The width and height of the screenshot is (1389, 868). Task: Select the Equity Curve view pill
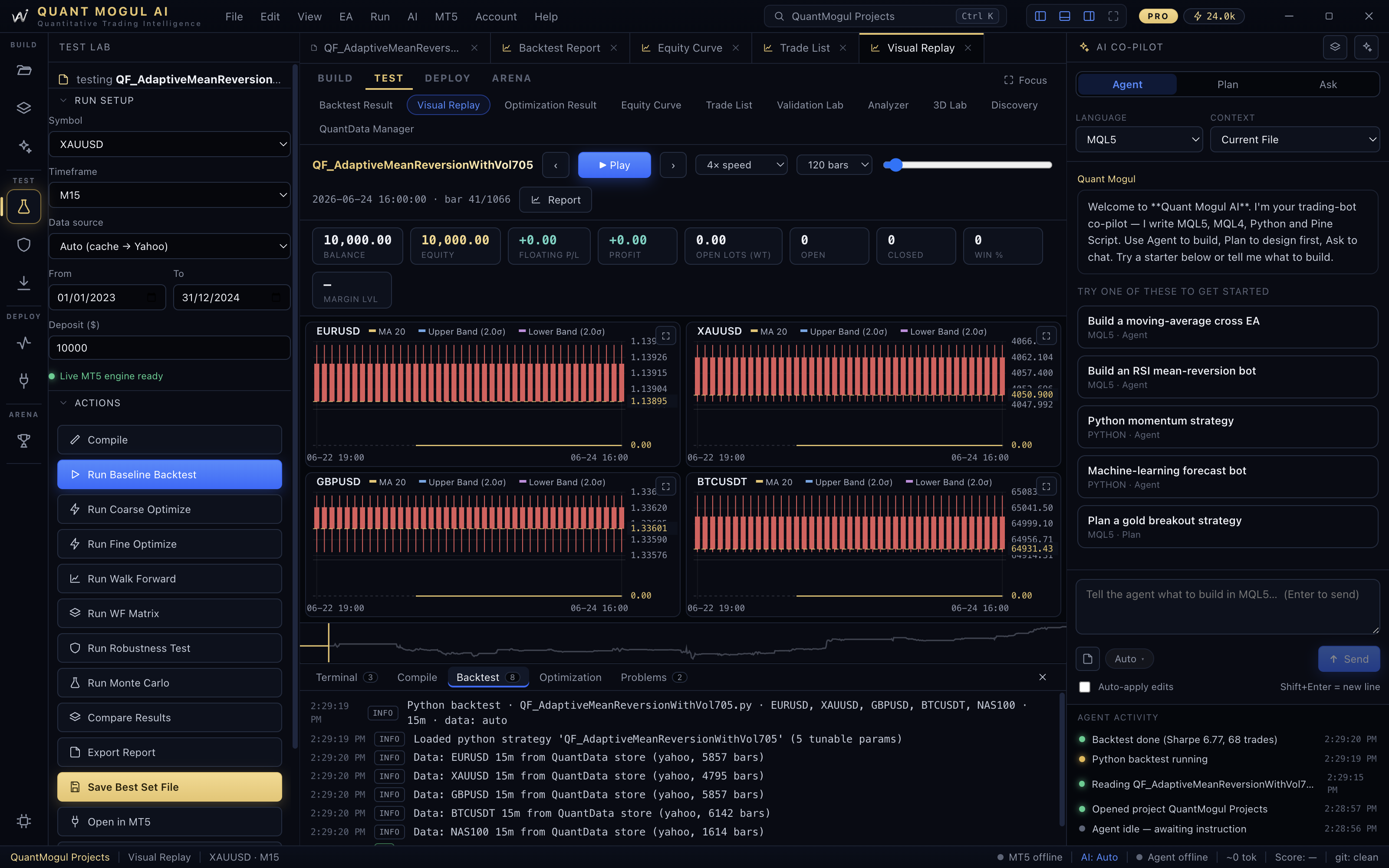coord(651,105)
